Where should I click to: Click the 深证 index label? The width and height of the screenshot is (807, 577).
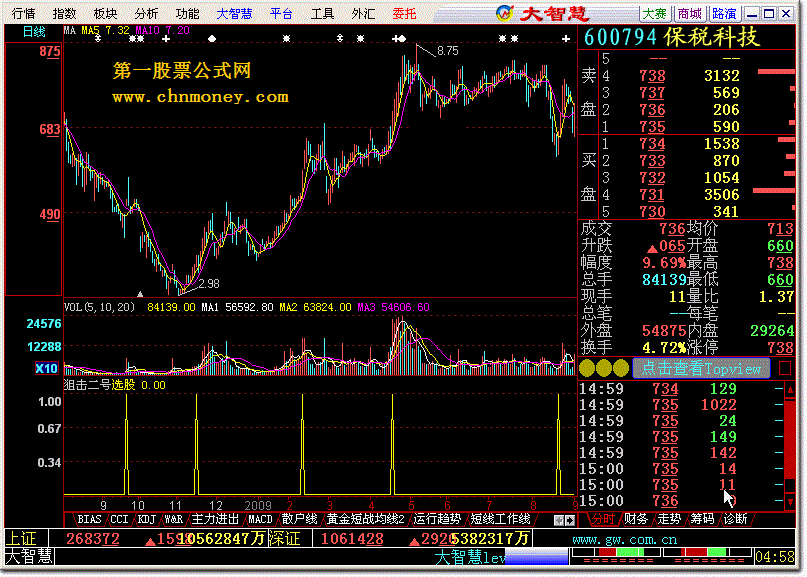point(284,539)
